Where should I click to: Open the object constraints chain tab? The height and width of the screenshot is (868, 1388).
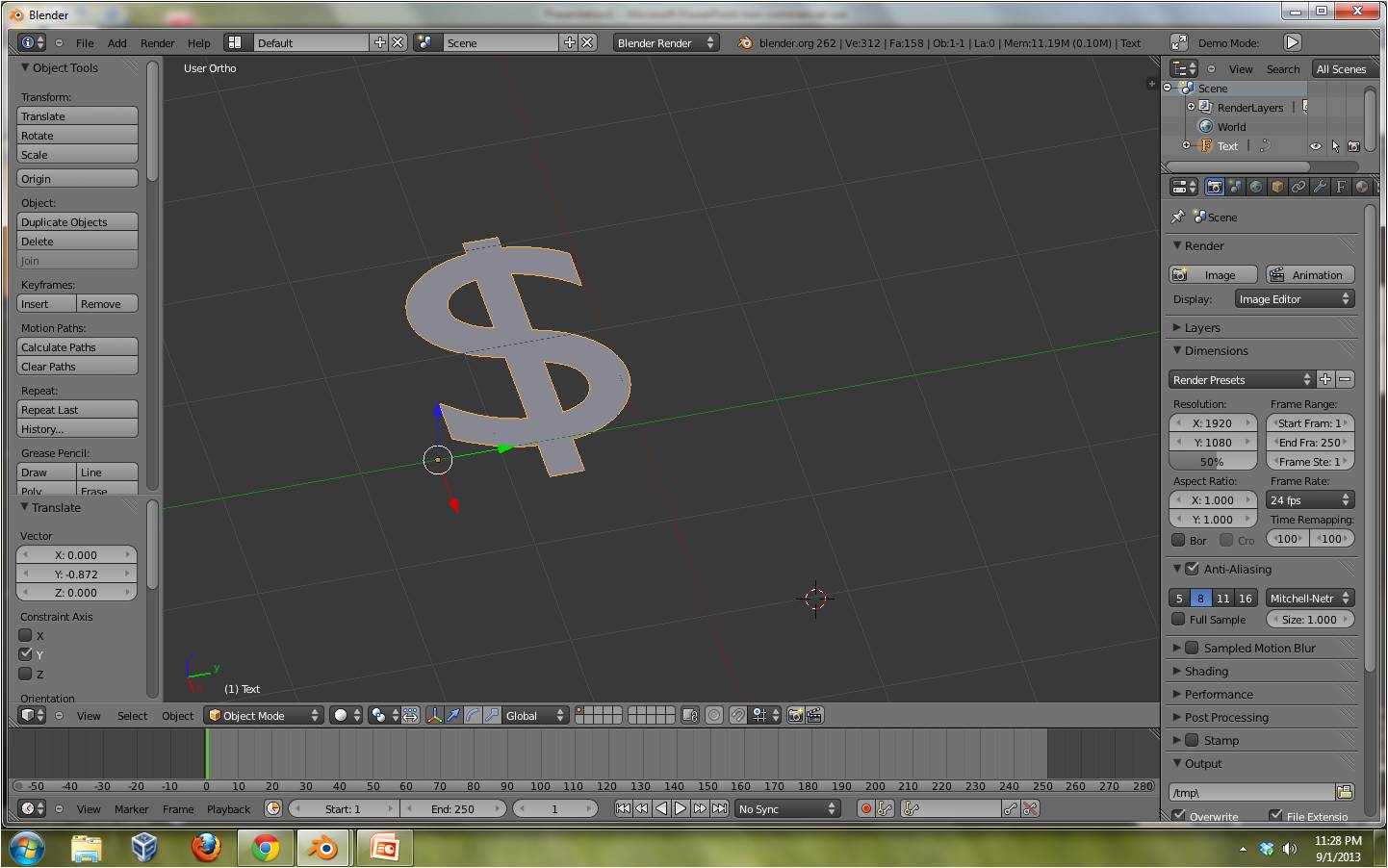(x=1298, y=187)
